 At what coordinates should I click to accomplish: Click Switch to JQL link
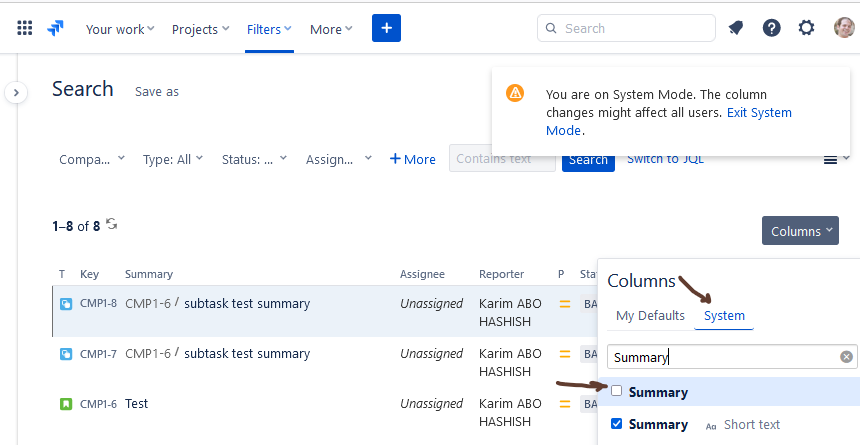pyautogui.click(x=665, y=160)
